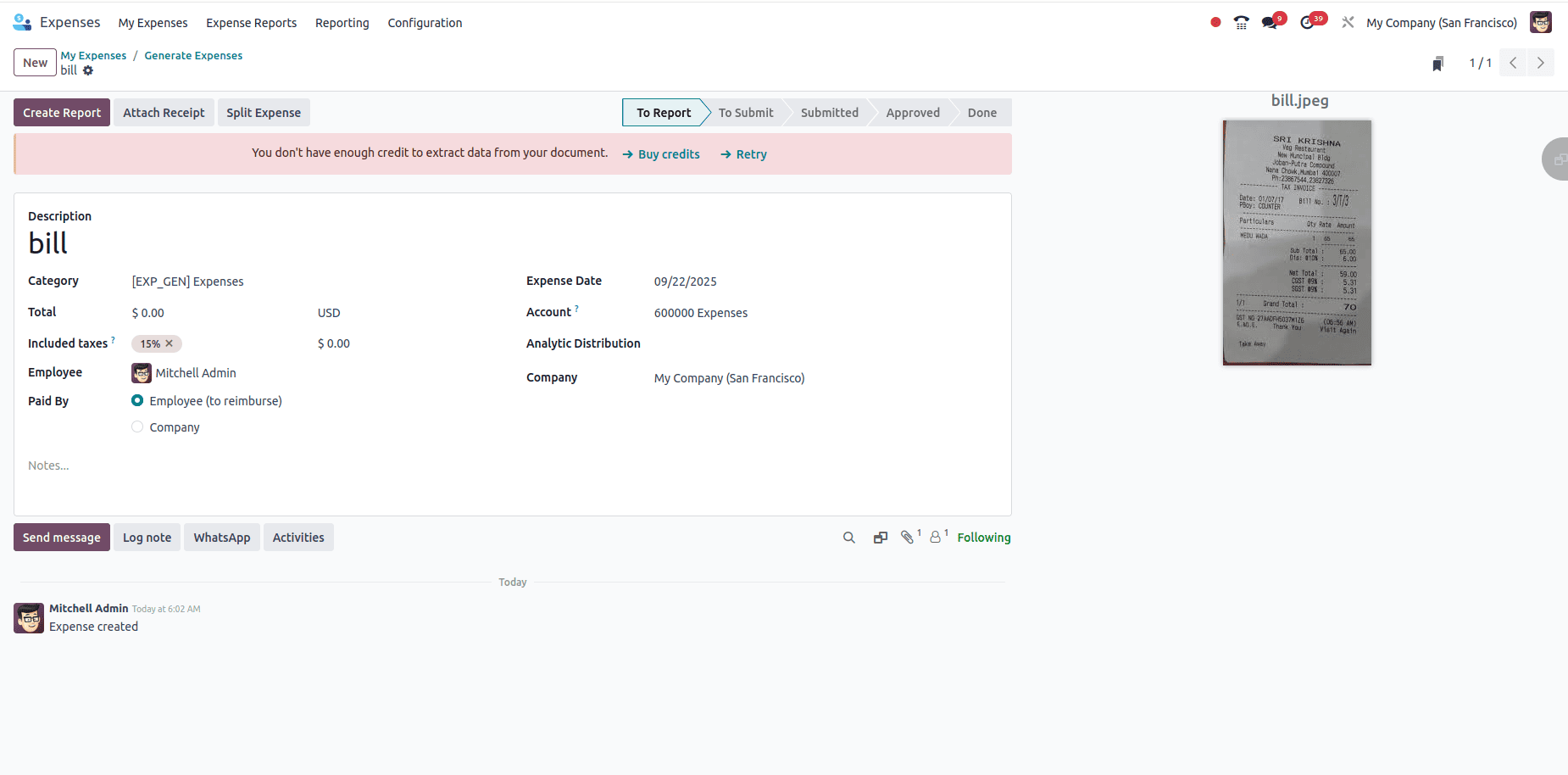
Task: Switch to the Reporting menu
Action: tap(342, 22)
